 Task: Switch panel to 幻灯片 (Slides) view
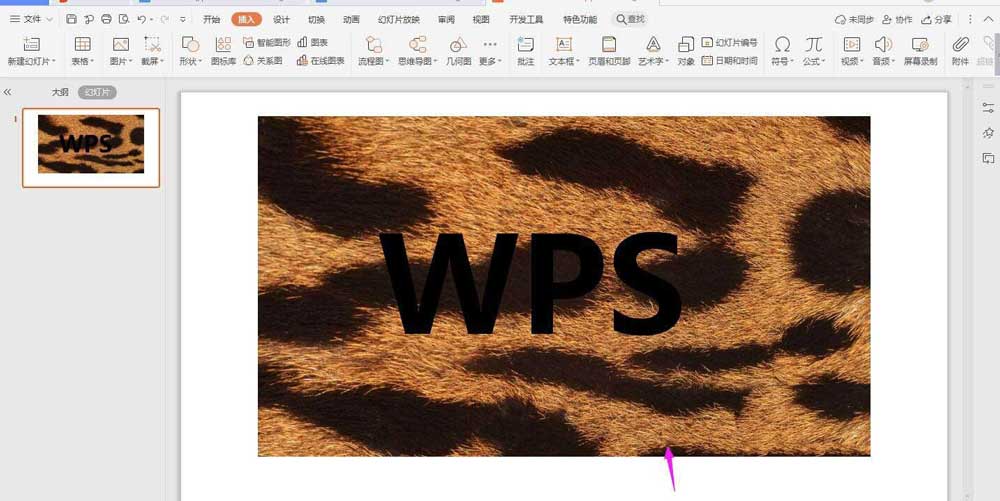pos(97,92)
